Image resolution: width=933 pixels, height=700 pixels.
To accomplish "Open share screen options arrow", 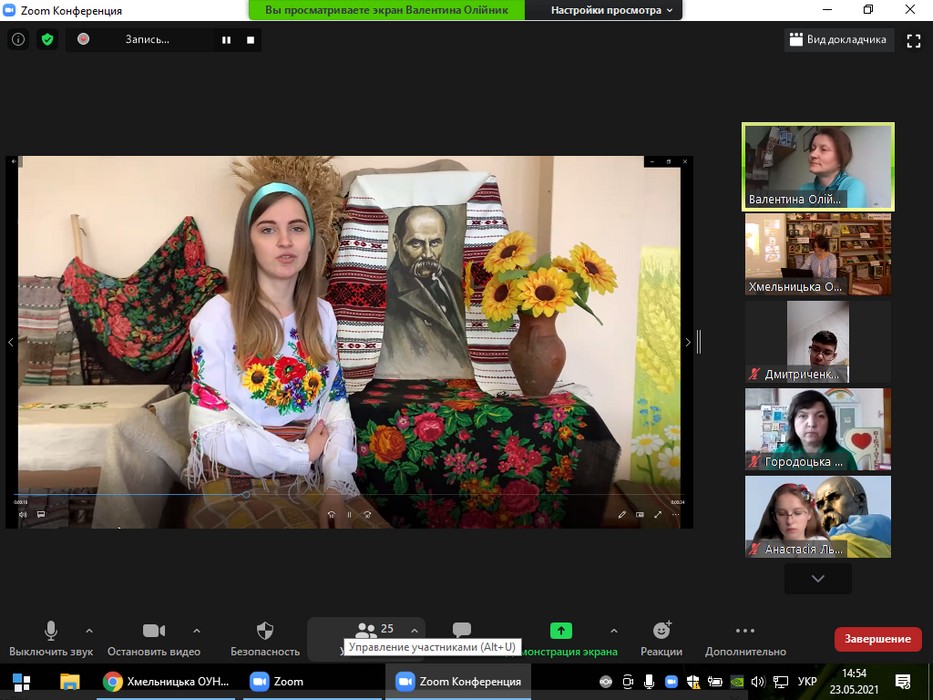I will coord(614,630).
